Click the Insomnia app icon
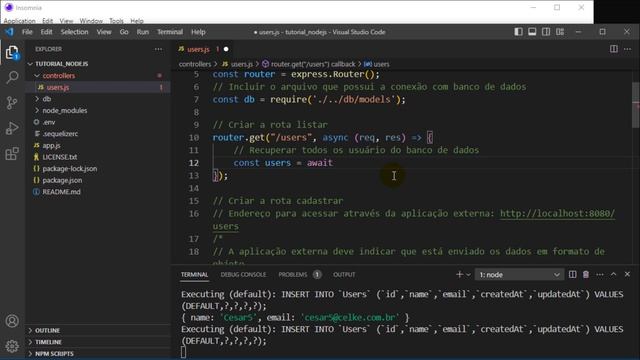The height and width of the screenshot is (360, 640). (x=9, y=7)
